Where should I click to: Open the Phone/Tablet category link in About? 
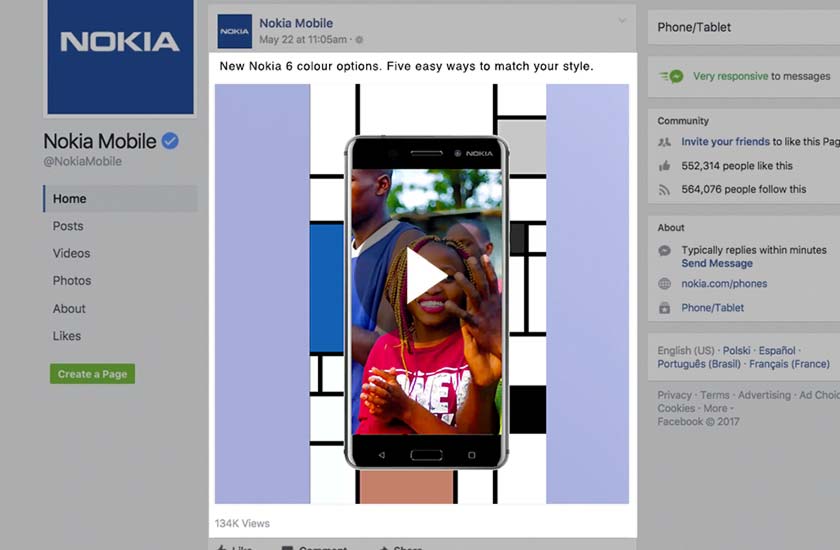712,308
